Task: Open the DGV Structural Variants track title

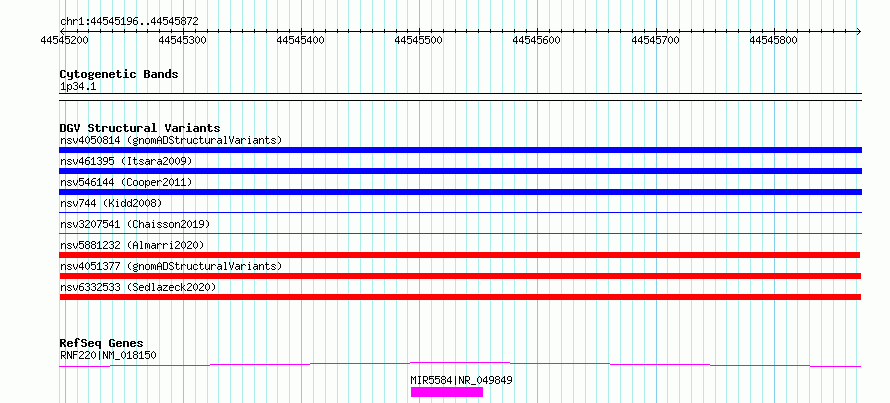Action: tap(140, 128)
